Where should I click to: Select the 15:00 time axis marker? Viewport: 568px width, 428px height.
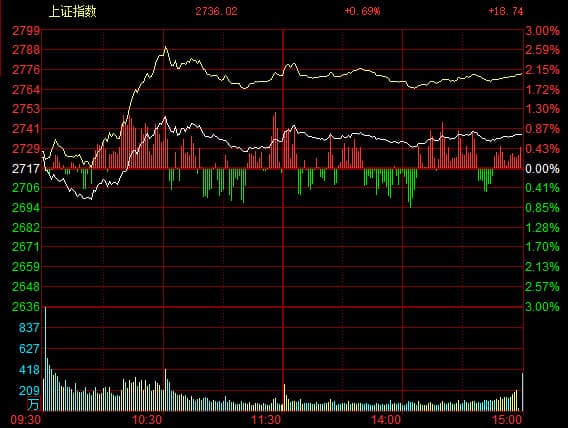pyautogui.click(x=507, y=420)
